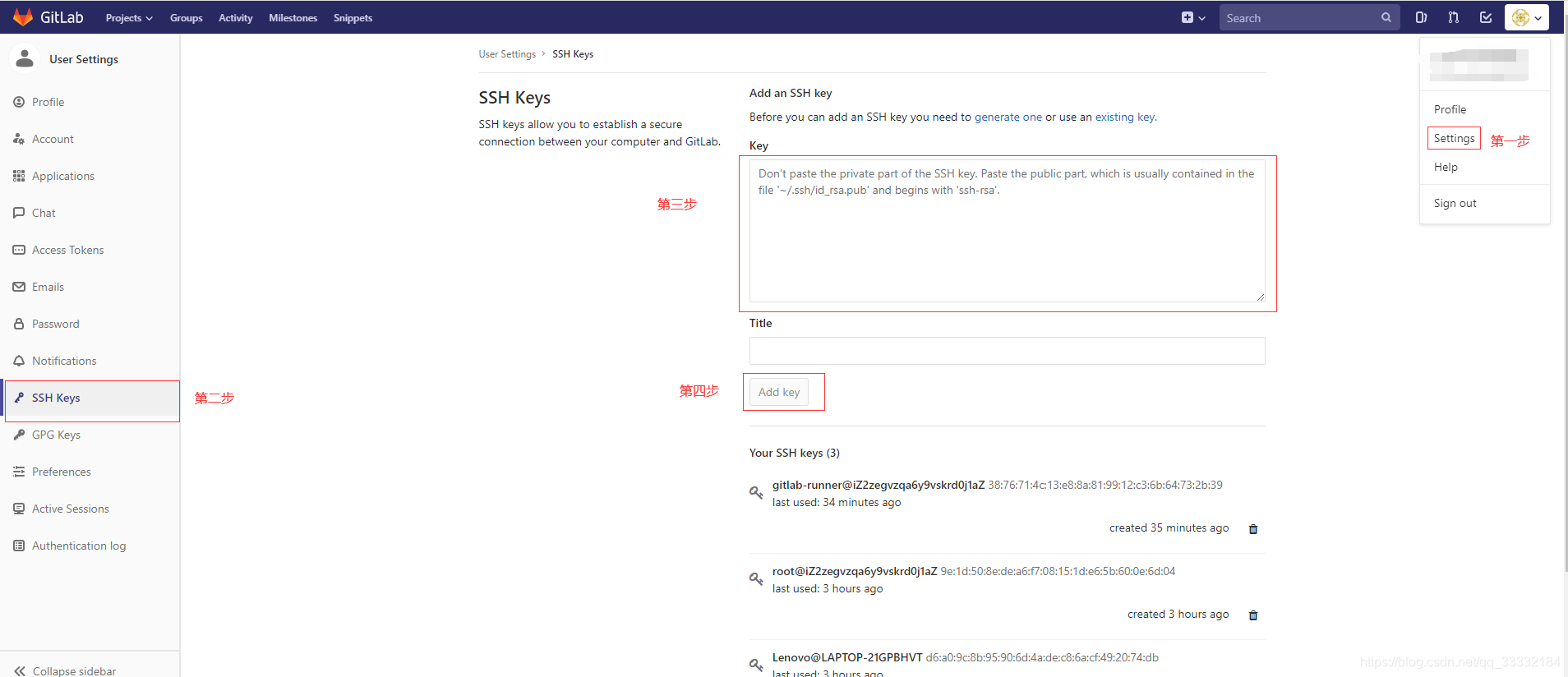Image resolution: width=1568 pixels, height=677 pixels.
Task: Click the Active Sessions monitor icon
Action: point(19,509)
